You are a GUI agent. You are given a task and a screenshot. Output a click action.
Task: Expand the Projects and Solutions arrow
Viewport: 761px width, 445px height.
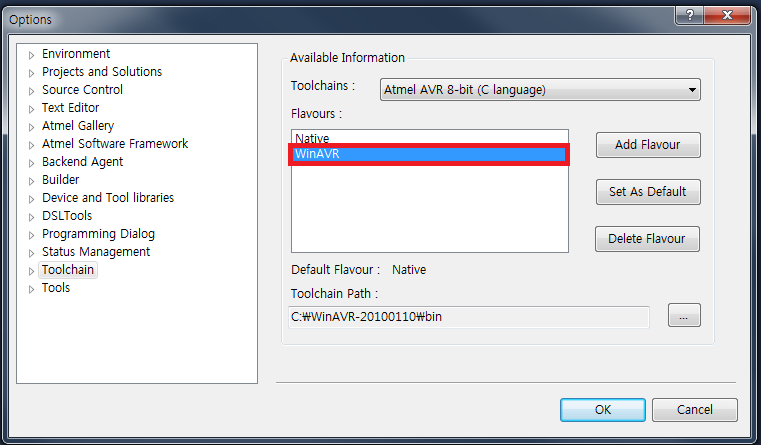[32, 73]
